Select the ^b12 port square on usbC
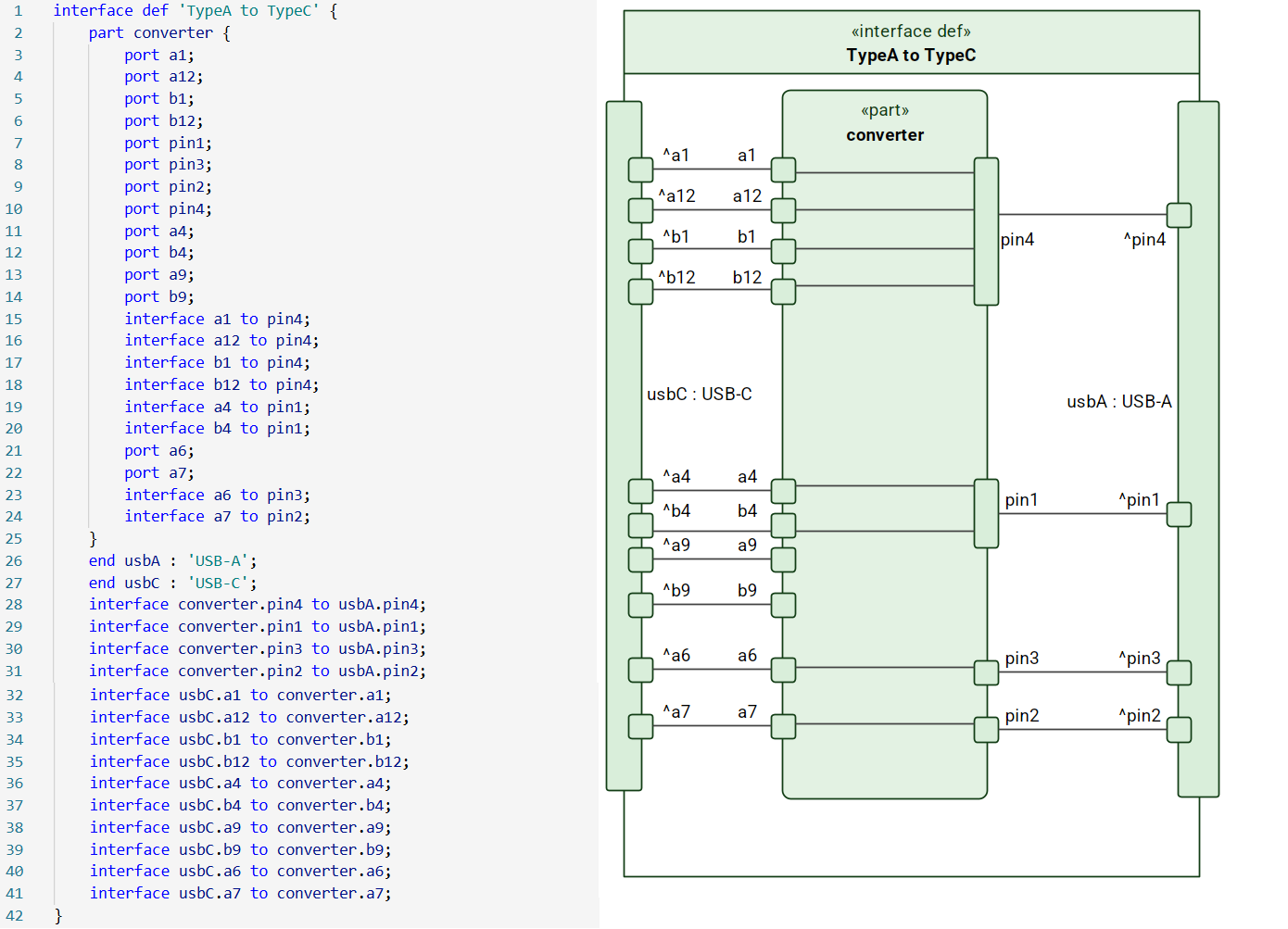 click(640, 291)
